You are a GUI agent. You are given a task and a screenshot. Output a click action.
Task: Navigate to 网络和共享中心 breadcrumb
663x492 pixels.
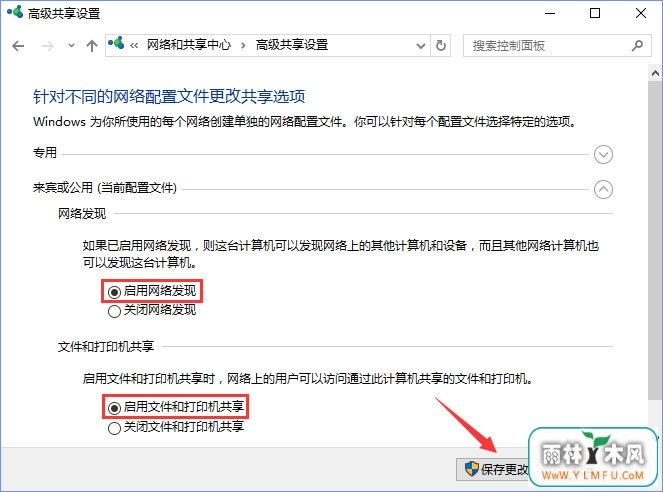pyautogui.click(x=189, y=45)
